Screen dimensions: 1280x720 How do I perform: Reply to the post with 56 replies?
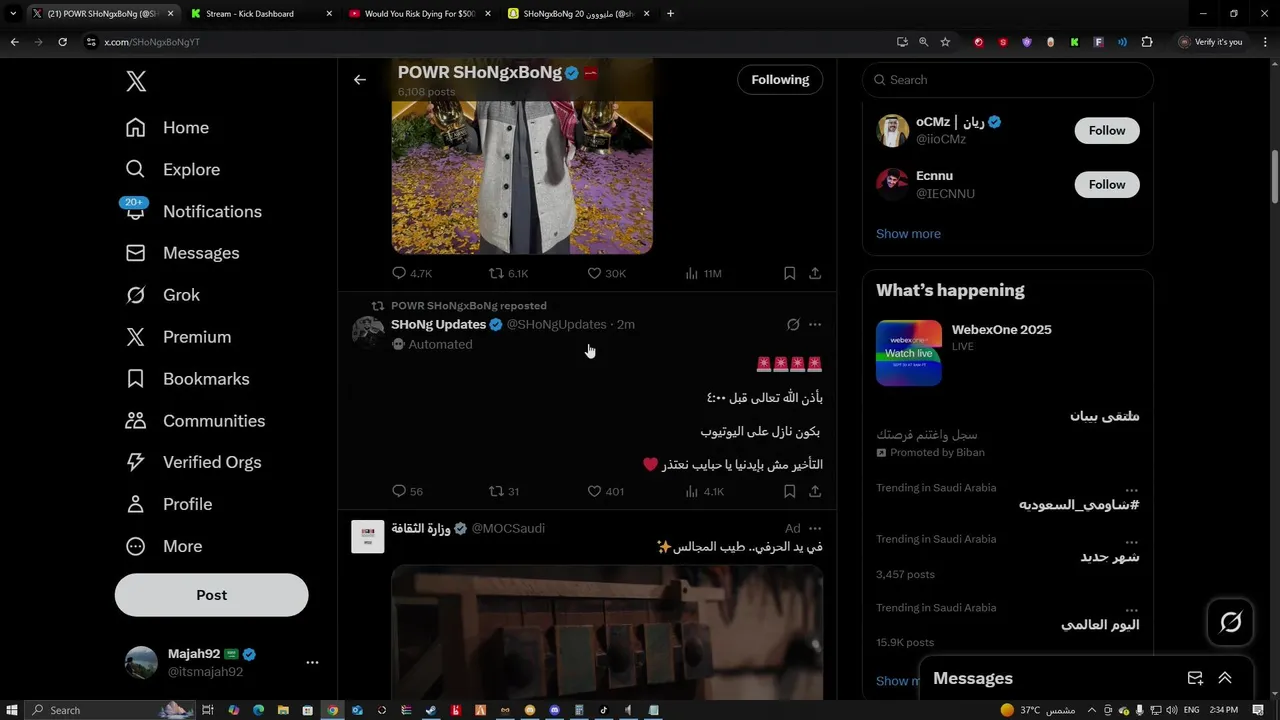(407, 491)
